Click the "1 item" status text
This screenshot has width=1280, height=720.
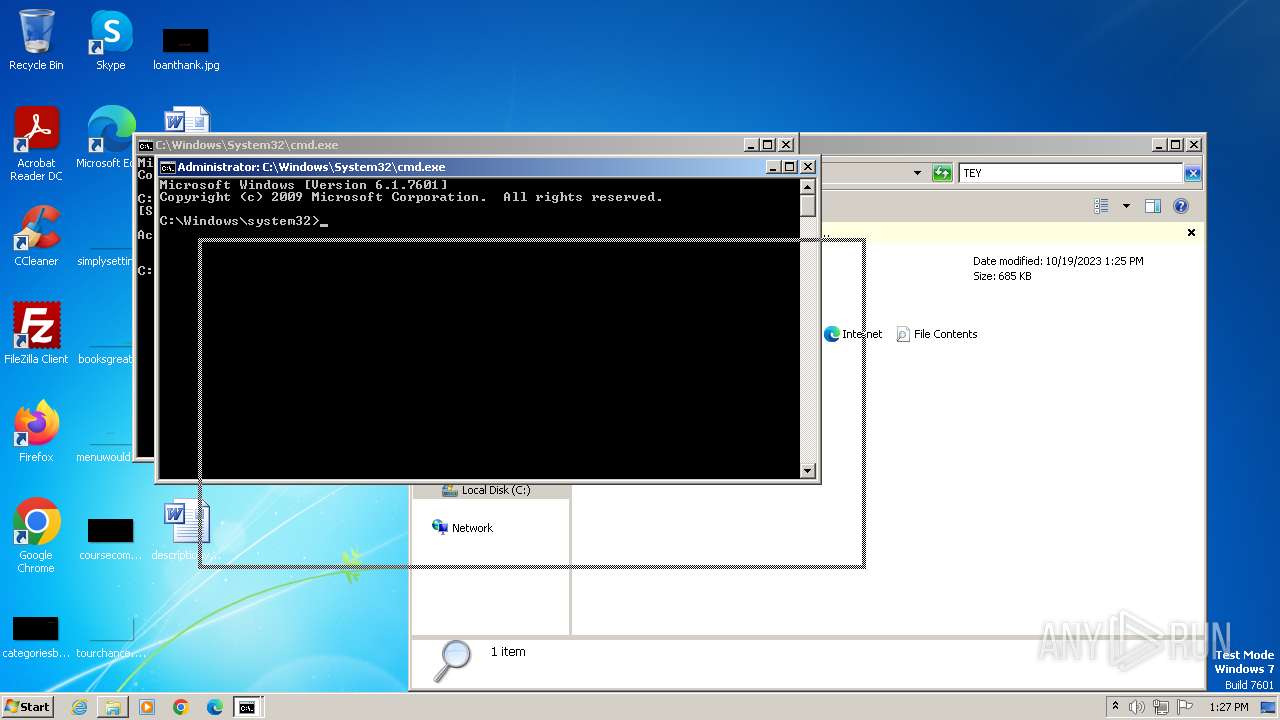(x=508, y=651)
